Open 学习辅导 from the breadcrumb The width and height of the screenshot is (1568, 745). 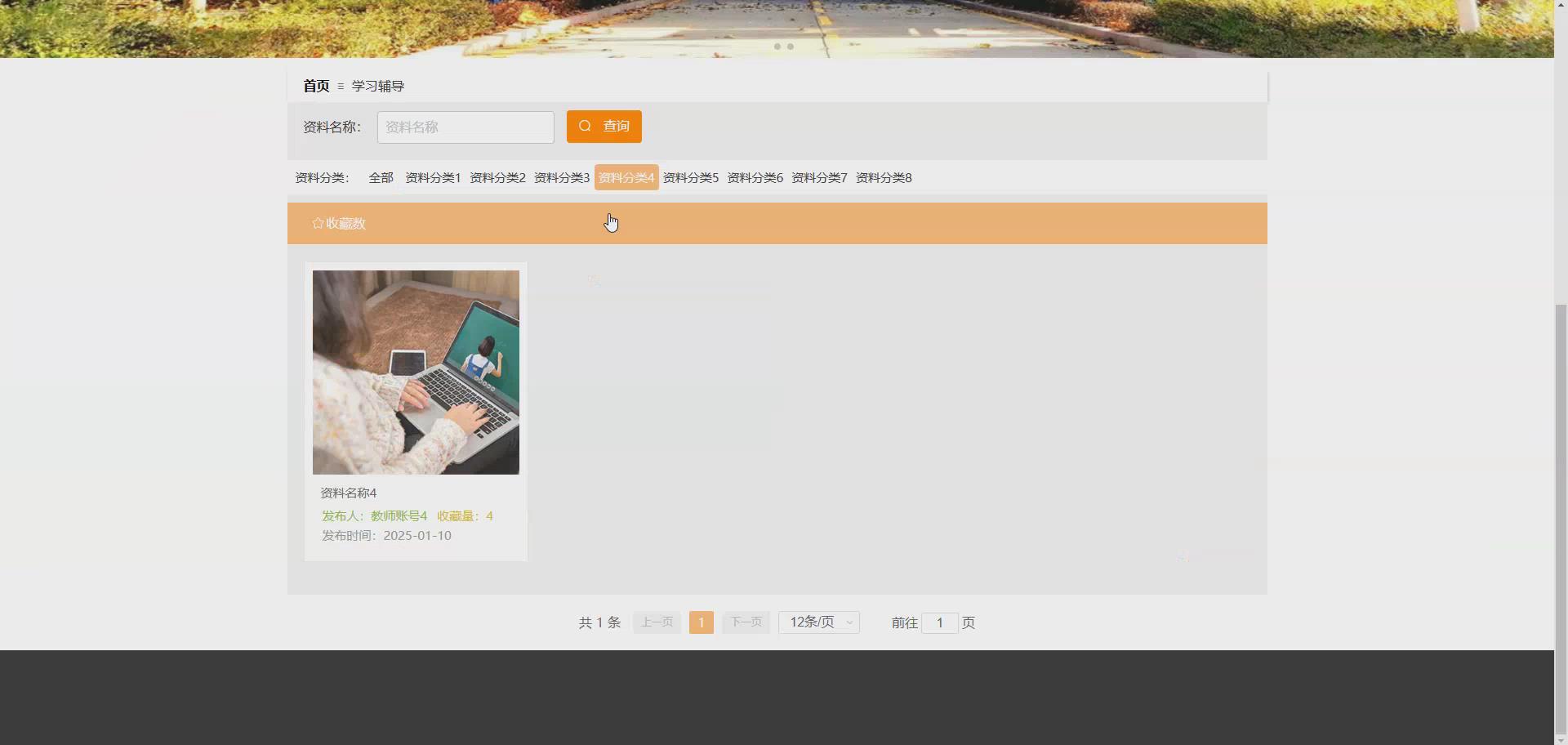pyautogui.click(x=376, y=86)
